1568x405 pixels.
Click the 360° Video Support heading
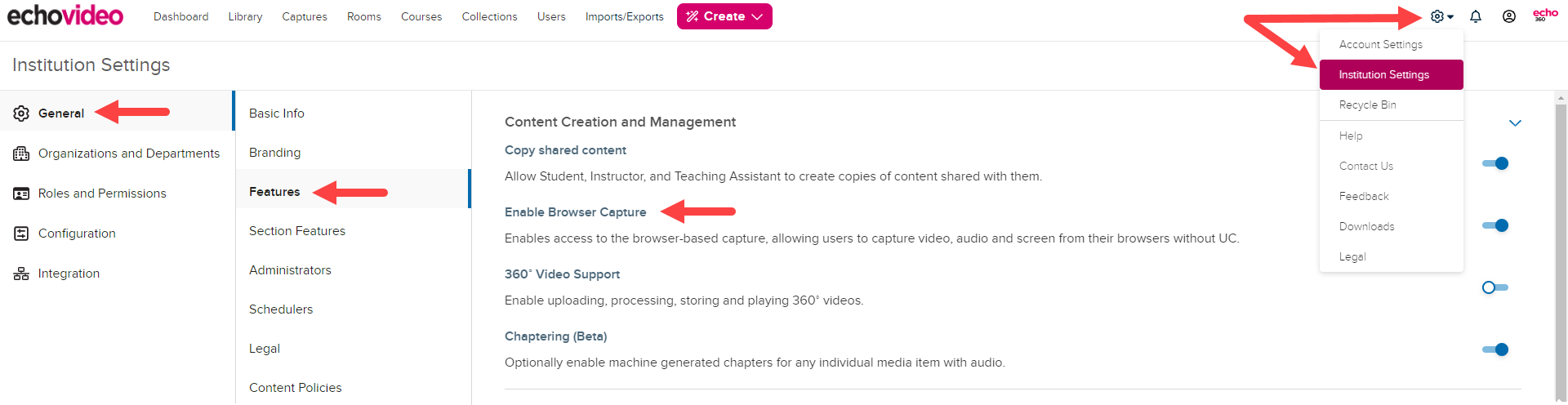[562, 274]
